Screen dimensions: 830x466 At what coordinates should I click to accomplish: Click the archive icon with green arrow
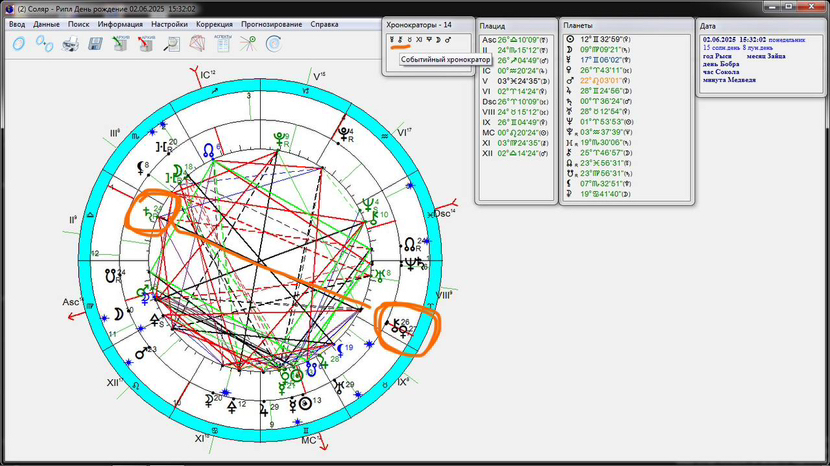121,44
